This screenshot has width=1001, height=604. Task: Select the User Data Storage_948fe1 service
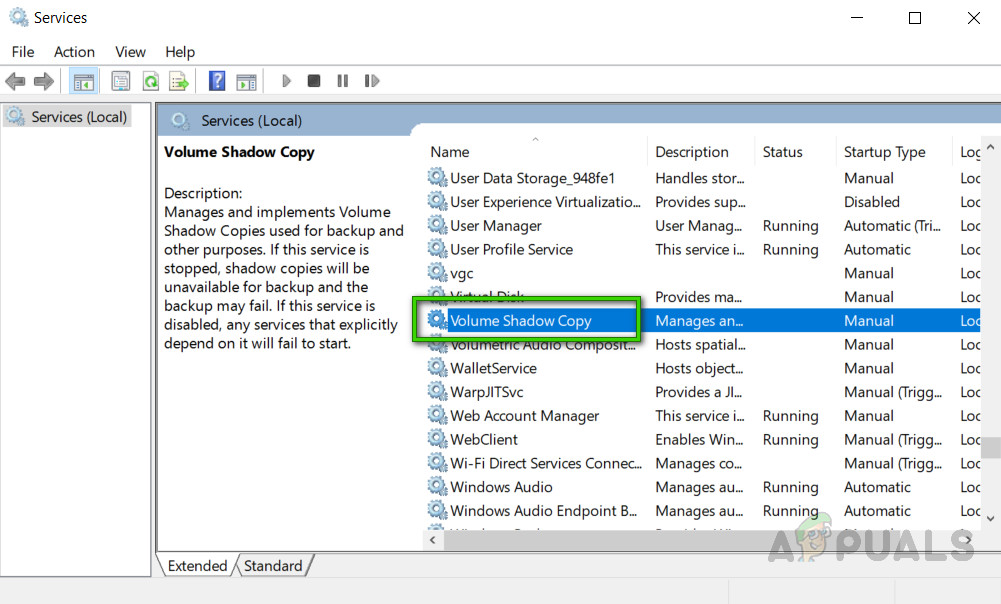point(532,178)
